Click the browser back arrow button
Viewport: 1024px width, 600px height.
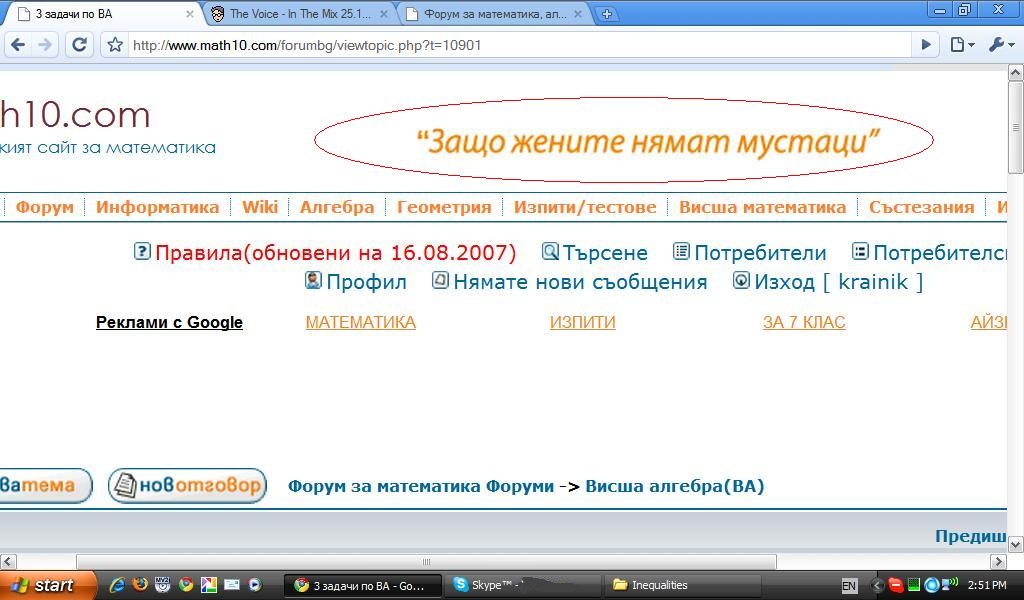pos(18,44)
